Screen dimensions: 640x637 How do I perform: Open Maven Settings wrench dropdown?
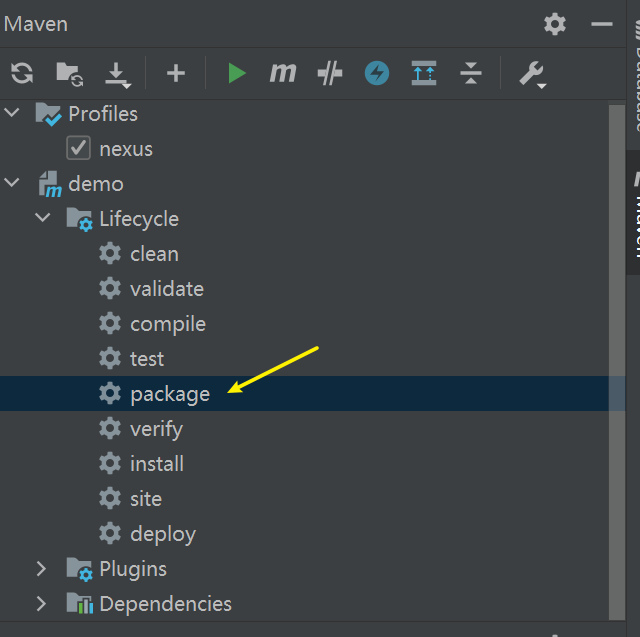point(533,74)
